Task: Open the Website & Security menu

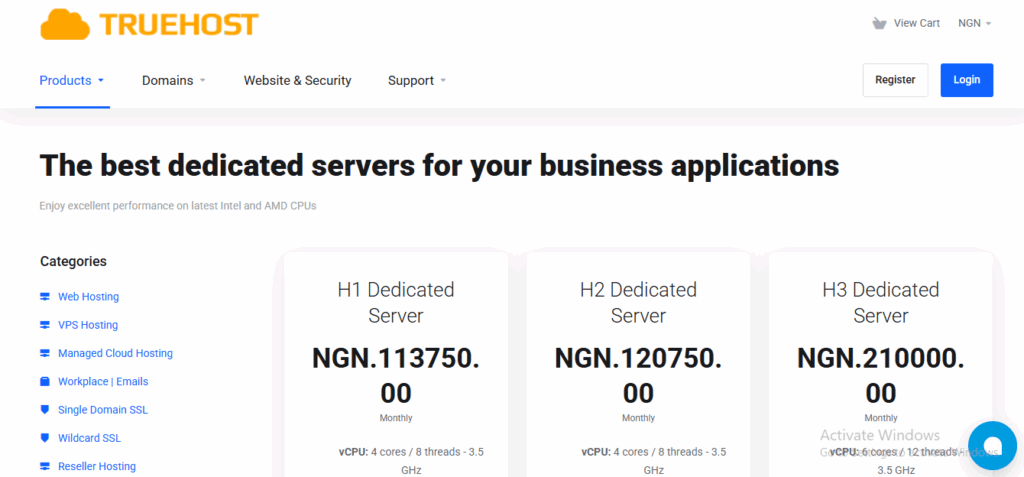Action: pos(297,80)
